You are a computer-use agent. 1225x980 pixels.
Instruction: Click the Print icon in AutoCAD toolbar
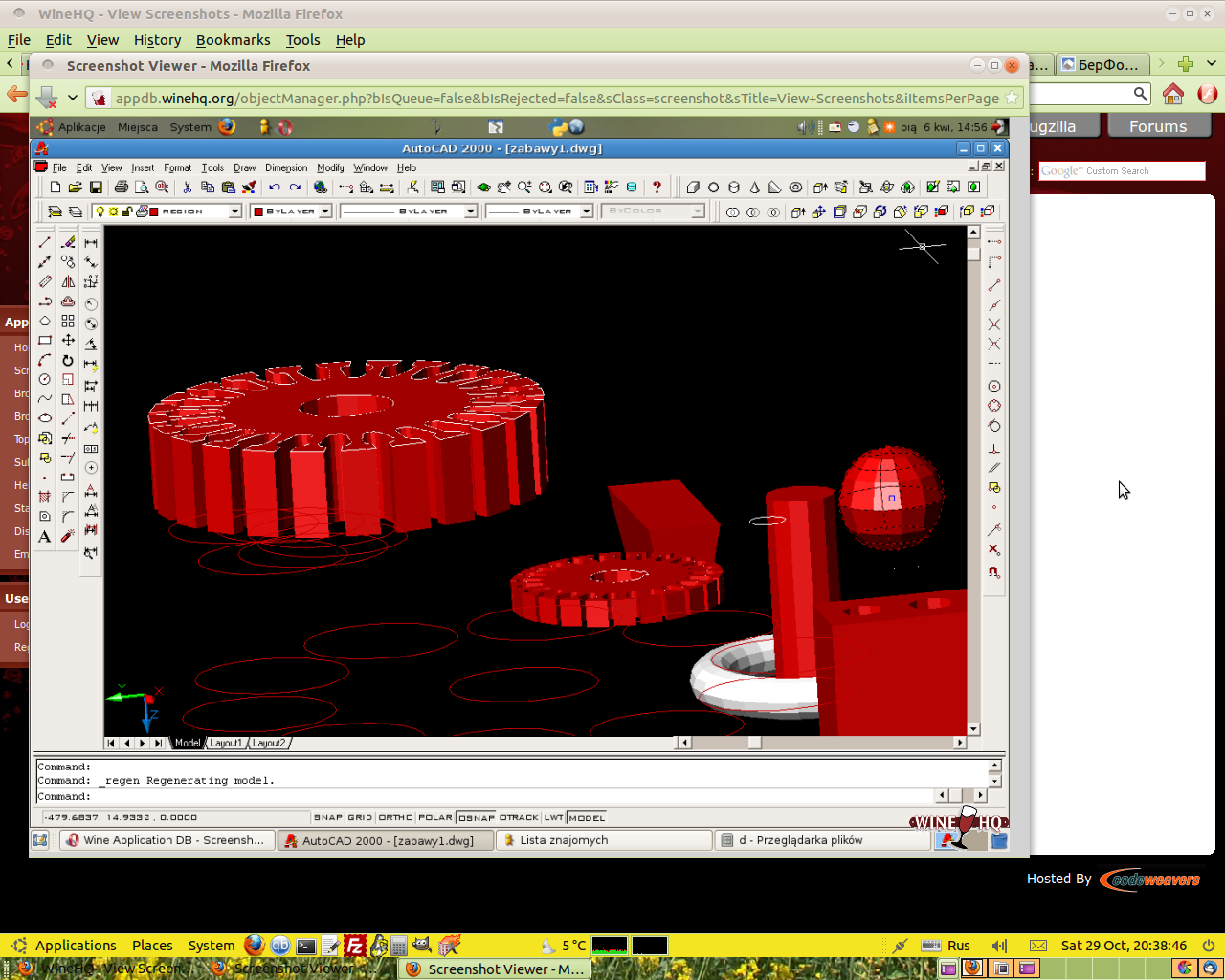coord(122,188)
